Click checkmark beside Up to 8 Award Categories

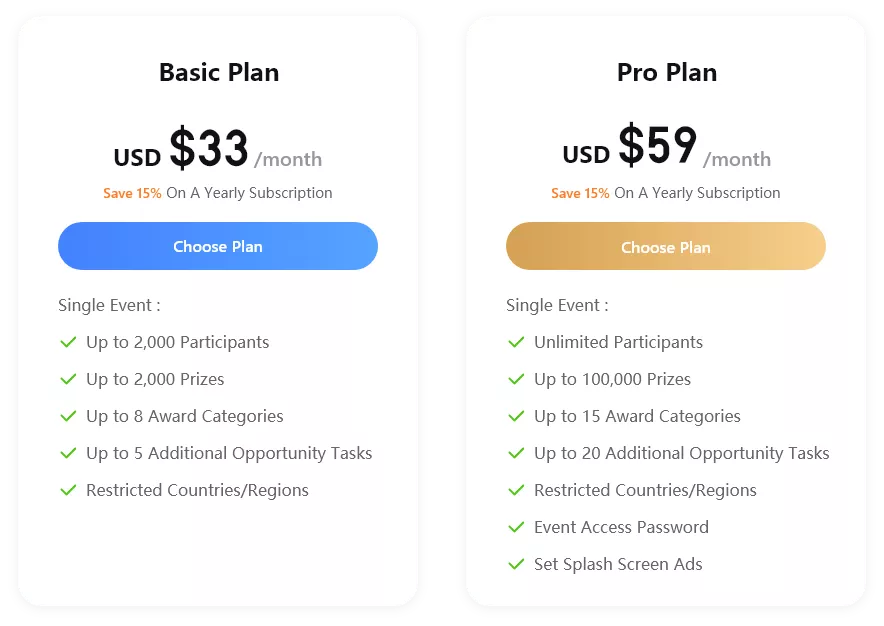(68, 416)
